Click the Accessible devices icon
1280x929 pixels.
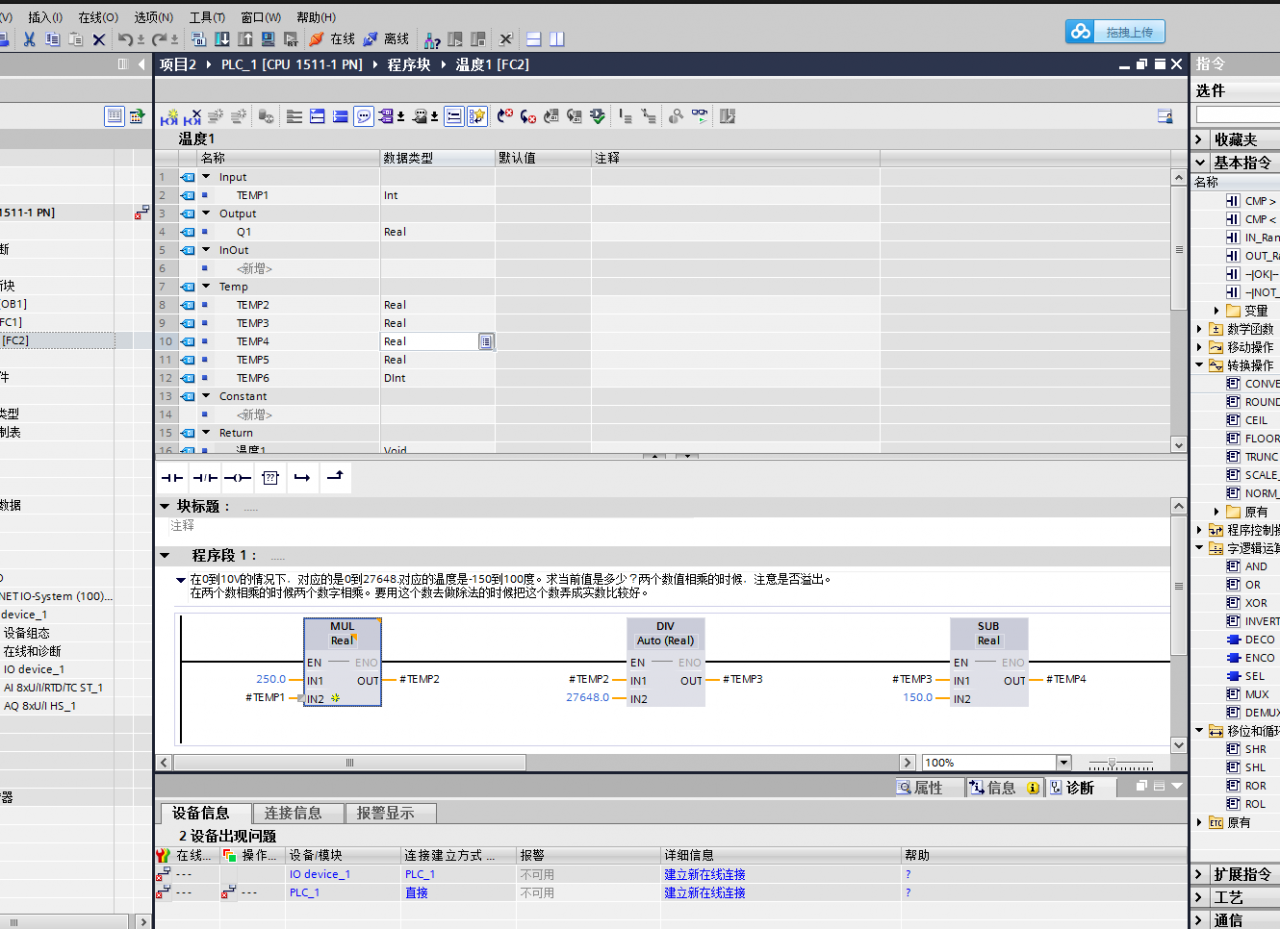point(432,39)
